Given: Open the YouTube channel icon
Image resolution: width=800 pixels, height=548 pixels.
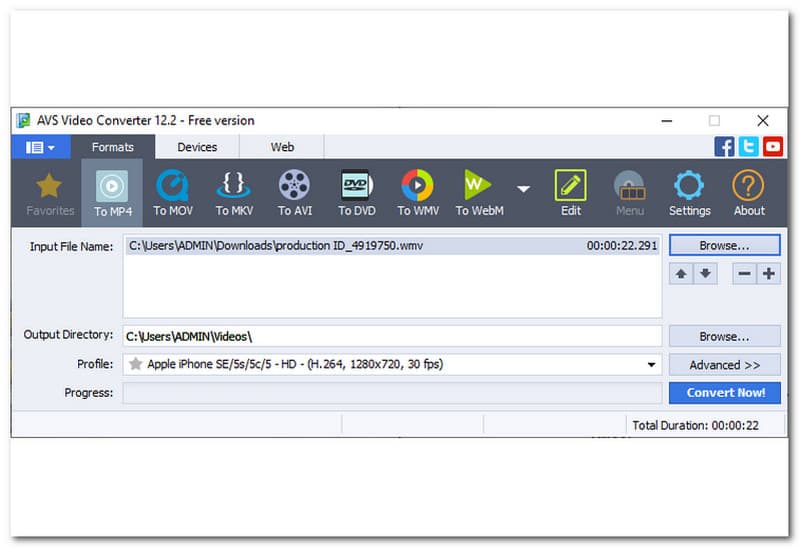Looking at the screenshot, I should click(772, 147).
